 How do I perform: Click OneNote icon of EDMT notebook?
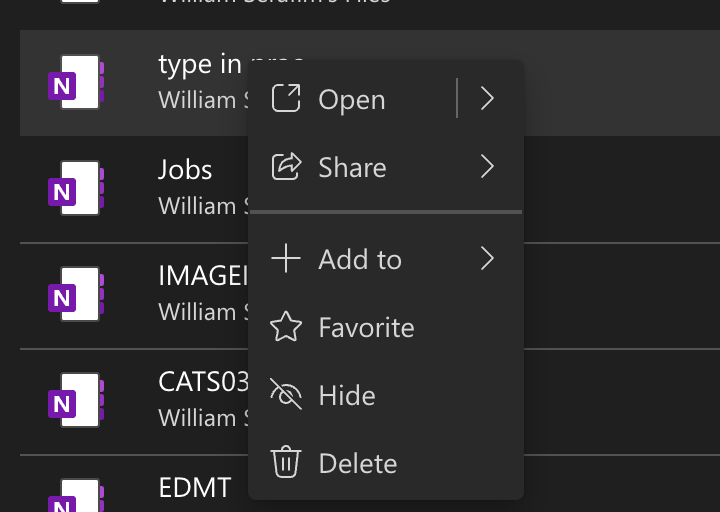tap(76, 495)
